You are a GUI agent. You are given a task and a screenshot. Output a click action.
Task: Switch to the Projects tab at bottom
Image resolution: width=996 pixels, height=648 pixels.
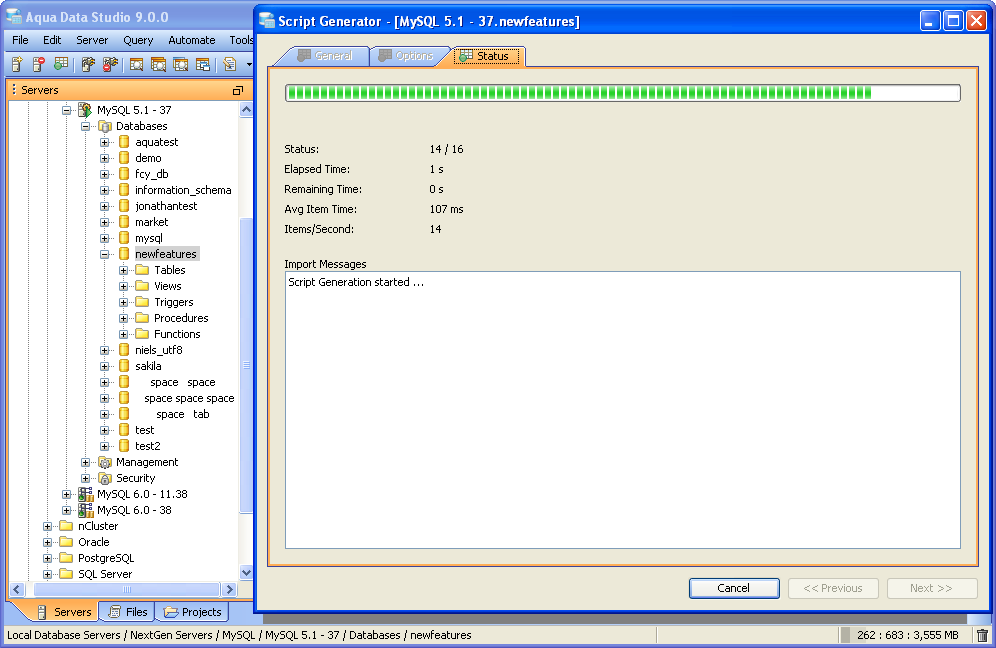click(192, 612)
